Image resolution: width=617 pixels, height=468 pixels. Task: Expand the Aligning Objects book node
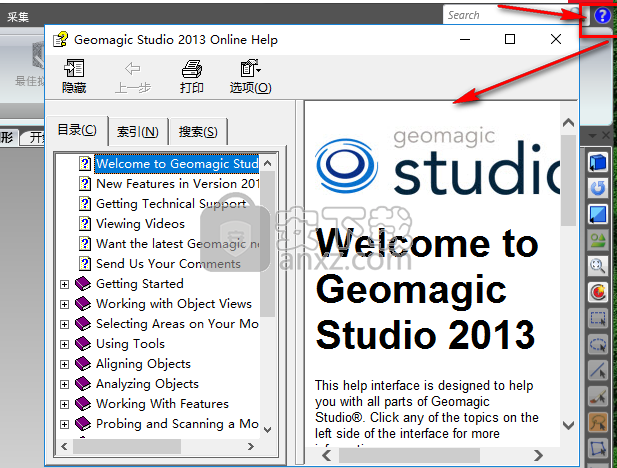[x=65, y=364]
